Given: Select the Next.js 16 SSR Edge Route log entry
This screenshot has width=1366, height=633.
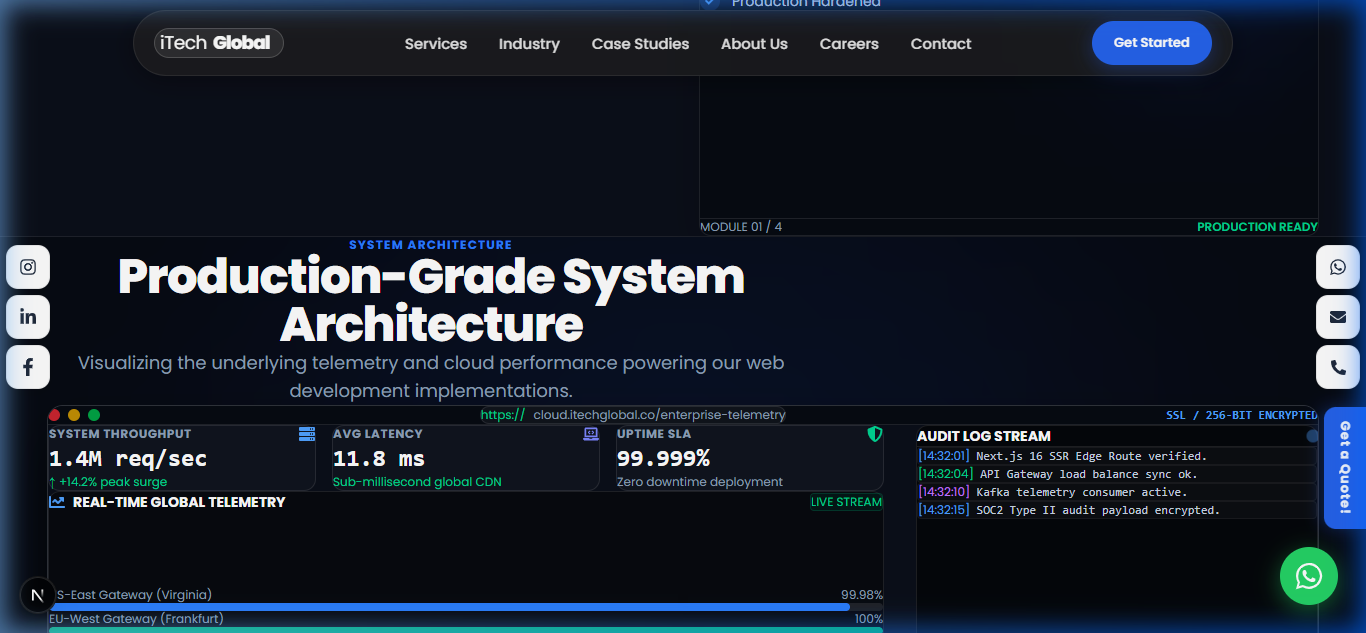Looking at the screenshot, I should (x=1117, y=456).
